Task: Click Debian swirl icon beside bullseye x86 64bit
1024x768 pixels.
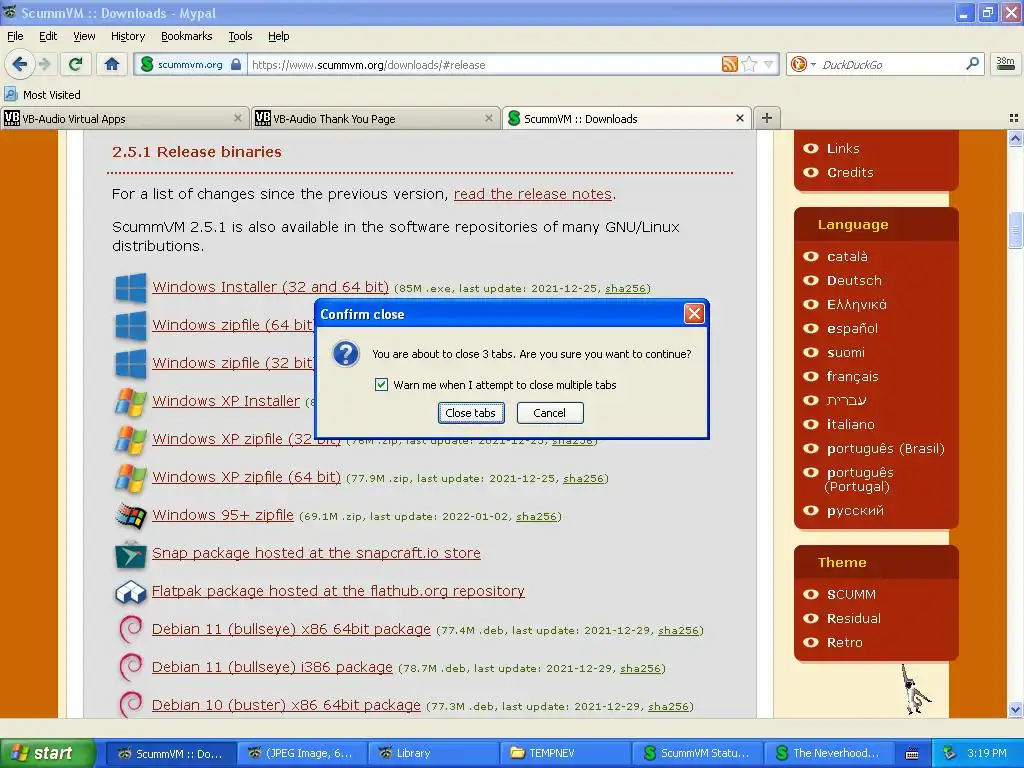Action: (x=131, y=630)
